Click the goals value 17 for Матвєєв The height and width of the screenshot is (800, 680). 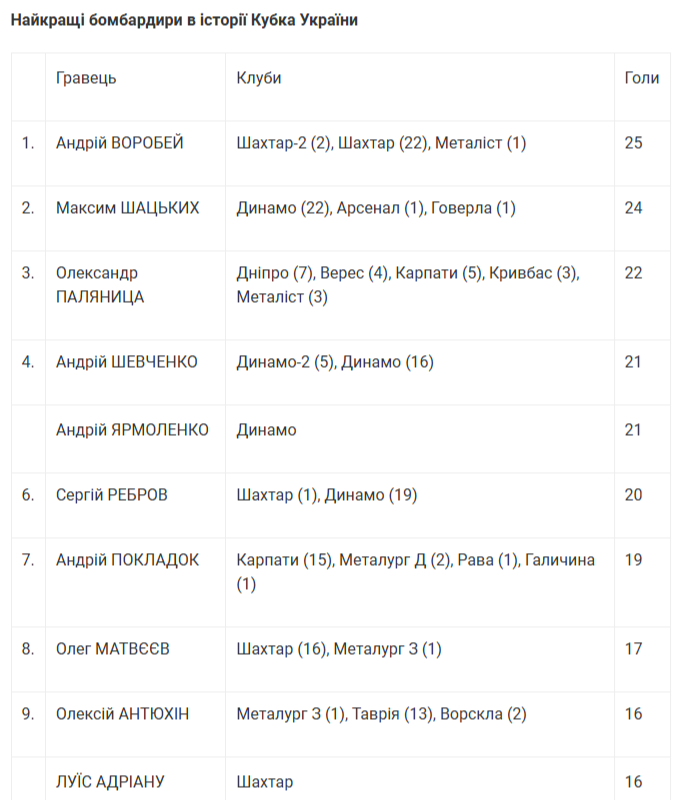pyautogui.click(x=633, y=649)
